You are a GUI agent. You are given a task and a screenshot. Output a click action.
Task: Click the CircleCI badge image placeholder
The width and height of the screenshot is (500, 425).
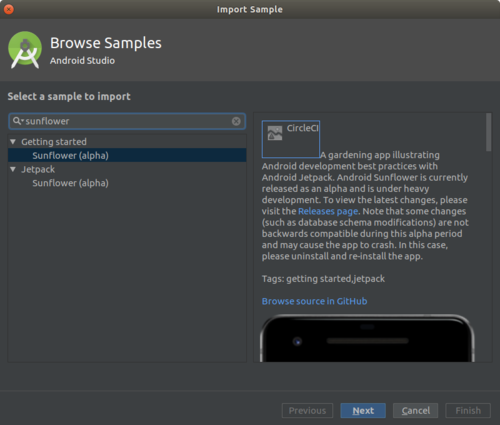[291, 139]
